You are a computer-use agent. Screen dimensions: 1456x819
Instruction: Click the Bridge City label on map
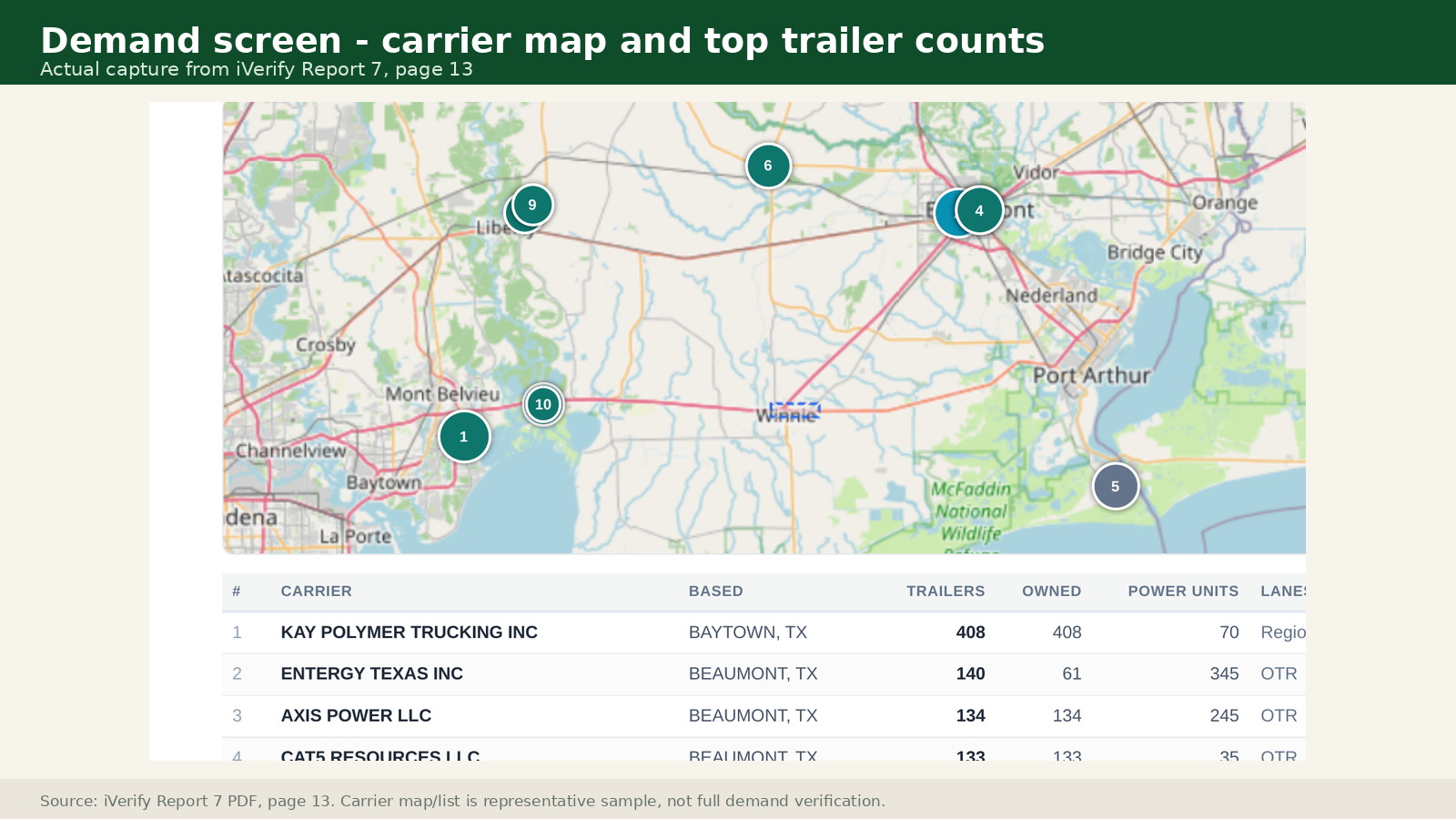[1155, 252]
